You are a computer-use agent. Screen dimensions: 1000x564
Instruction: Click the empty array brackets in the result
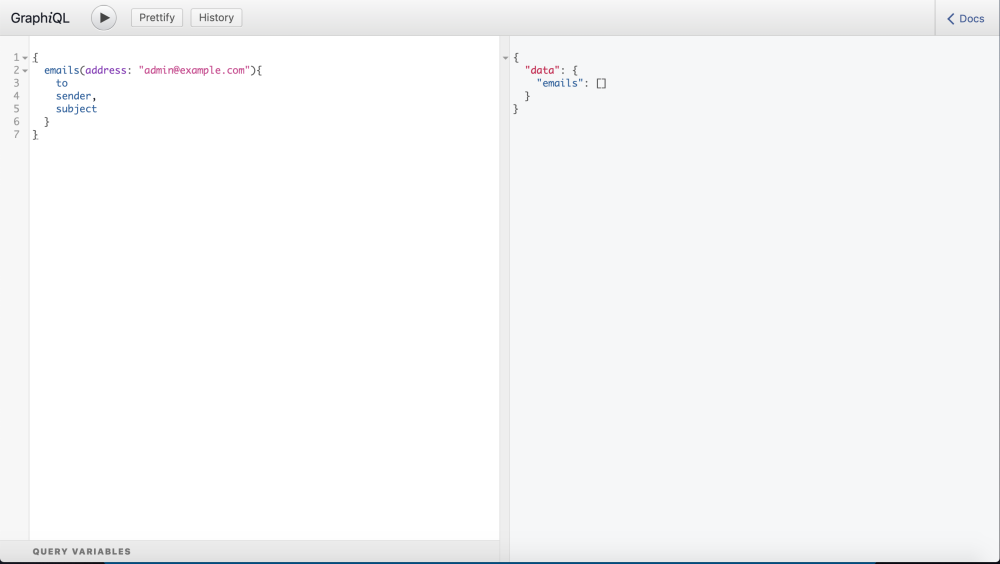601,84
